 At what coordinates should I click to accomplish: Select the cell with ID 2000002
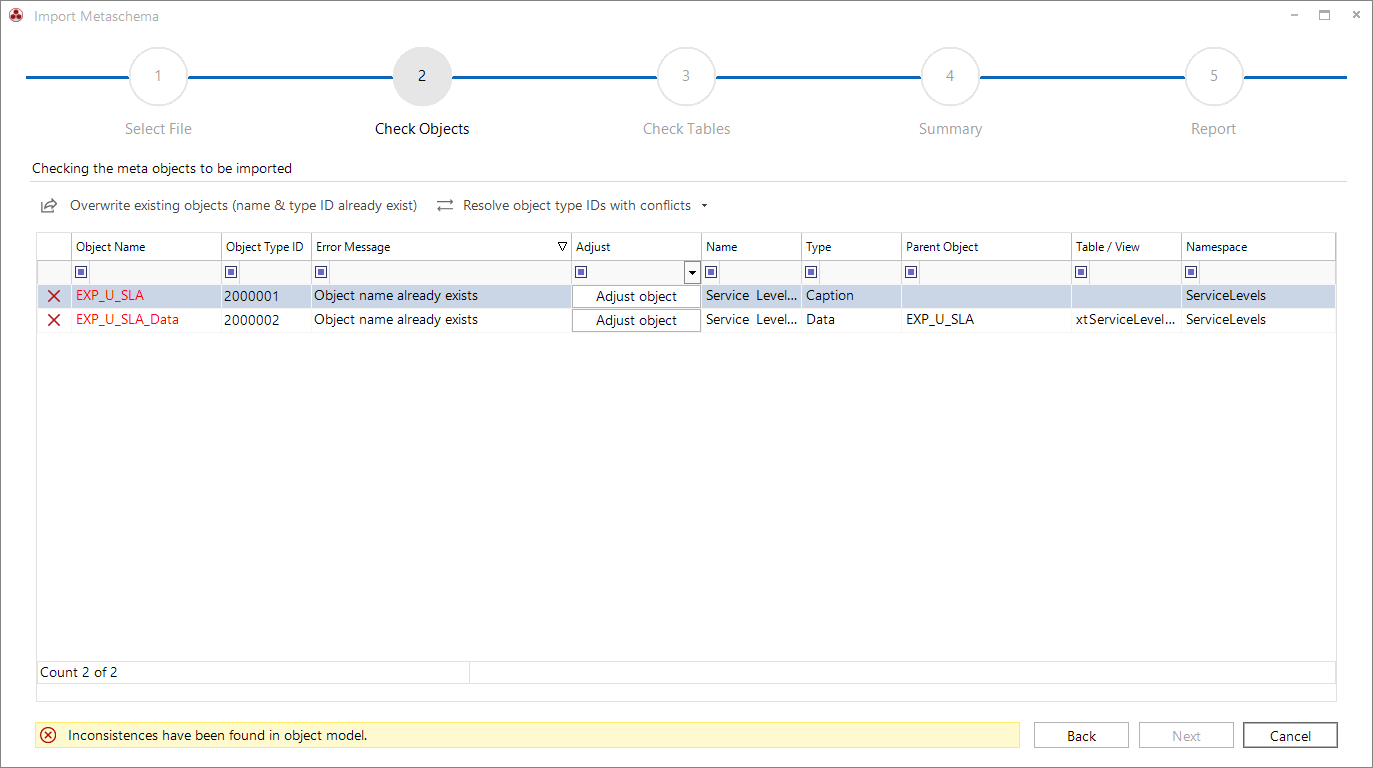(267, 320)
